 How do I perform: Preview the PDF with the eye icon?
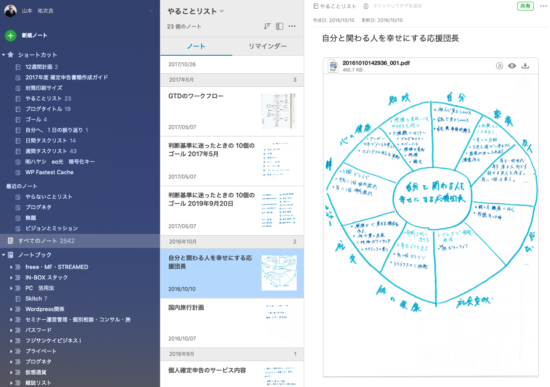(512, 66)
